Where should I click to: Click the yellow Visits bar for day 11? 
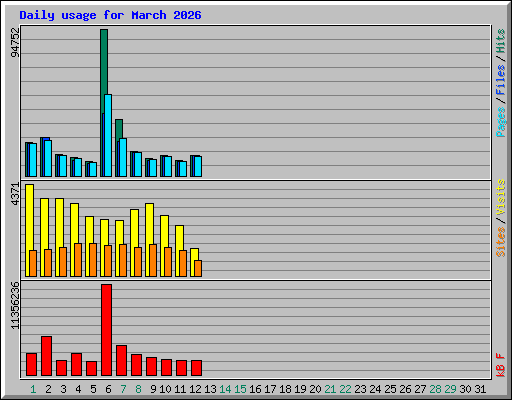tap(179, 238)
